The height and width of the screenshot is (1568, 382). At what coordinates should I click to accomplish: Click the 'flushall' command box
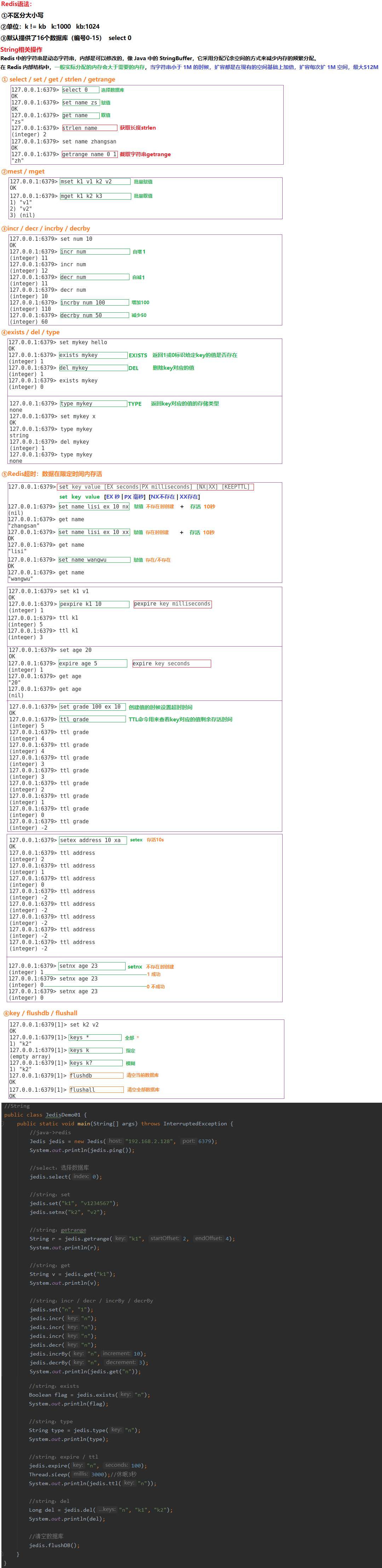[x=95, y=1090]
